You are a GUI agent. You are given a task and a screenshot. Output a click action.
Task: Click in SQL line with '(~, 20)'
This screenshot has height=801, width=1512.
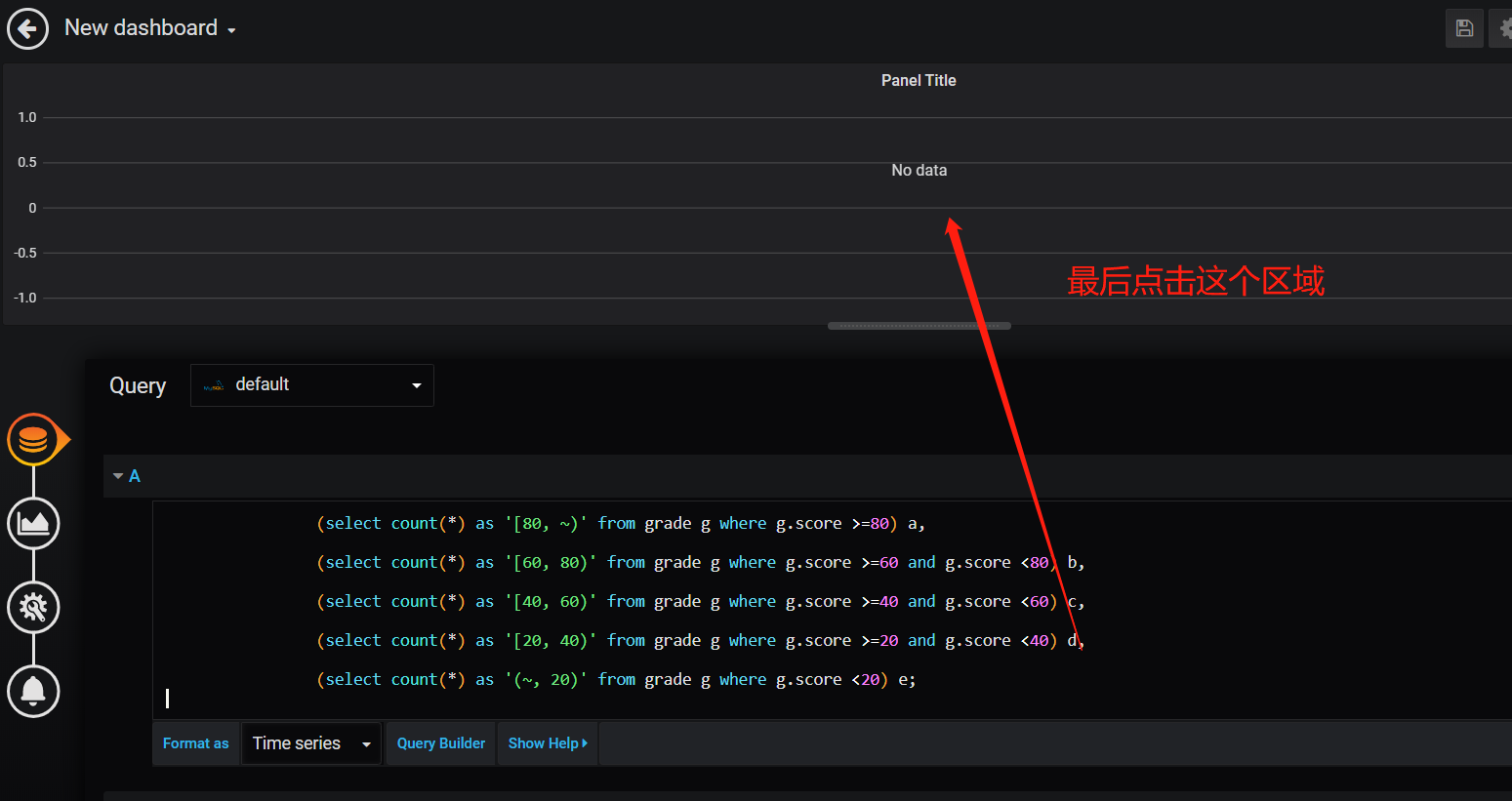(x=616, y=680)
